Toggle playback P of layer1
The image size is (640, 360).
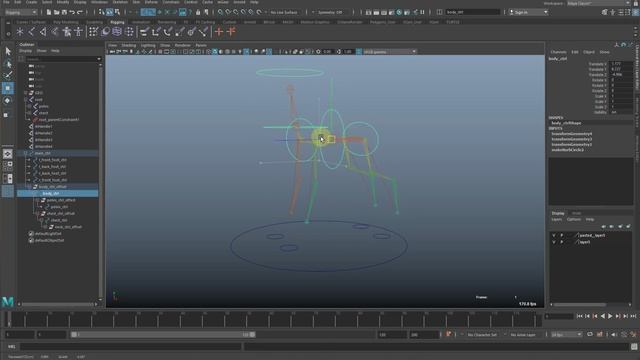pyautogui.click(x=562, y=242)
